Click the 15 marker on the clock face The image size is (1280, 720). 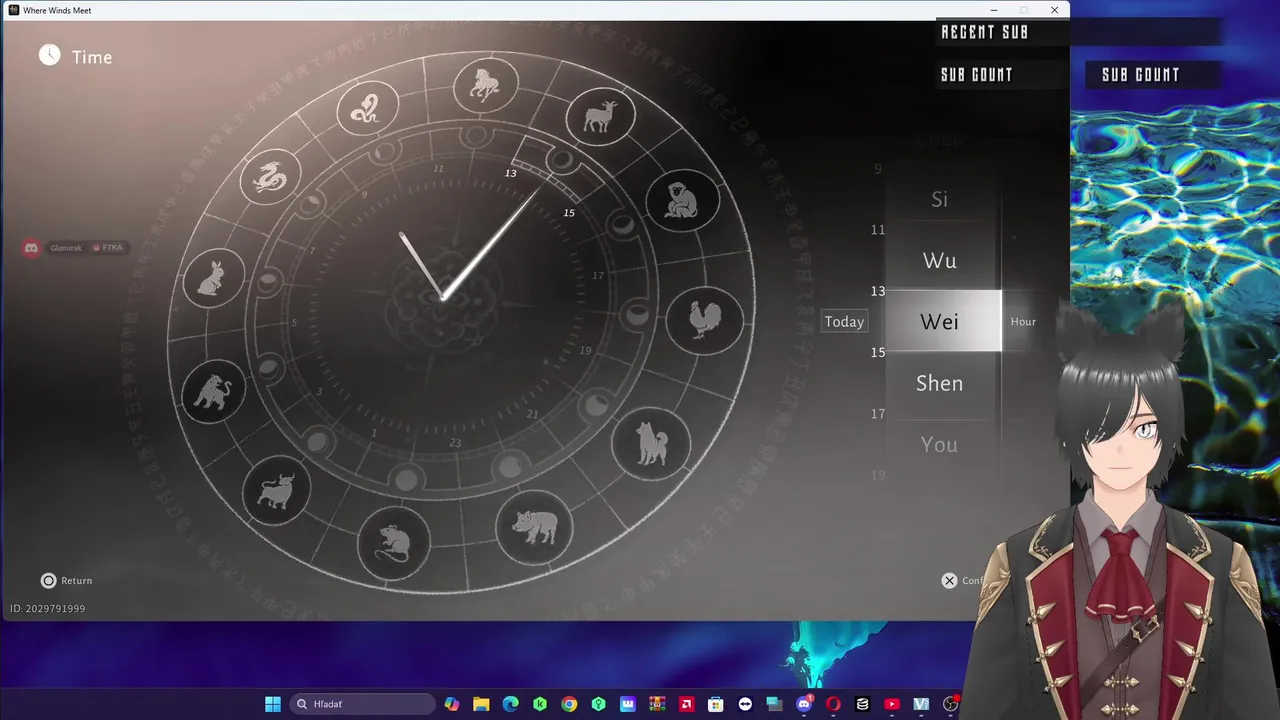[569, 213]
